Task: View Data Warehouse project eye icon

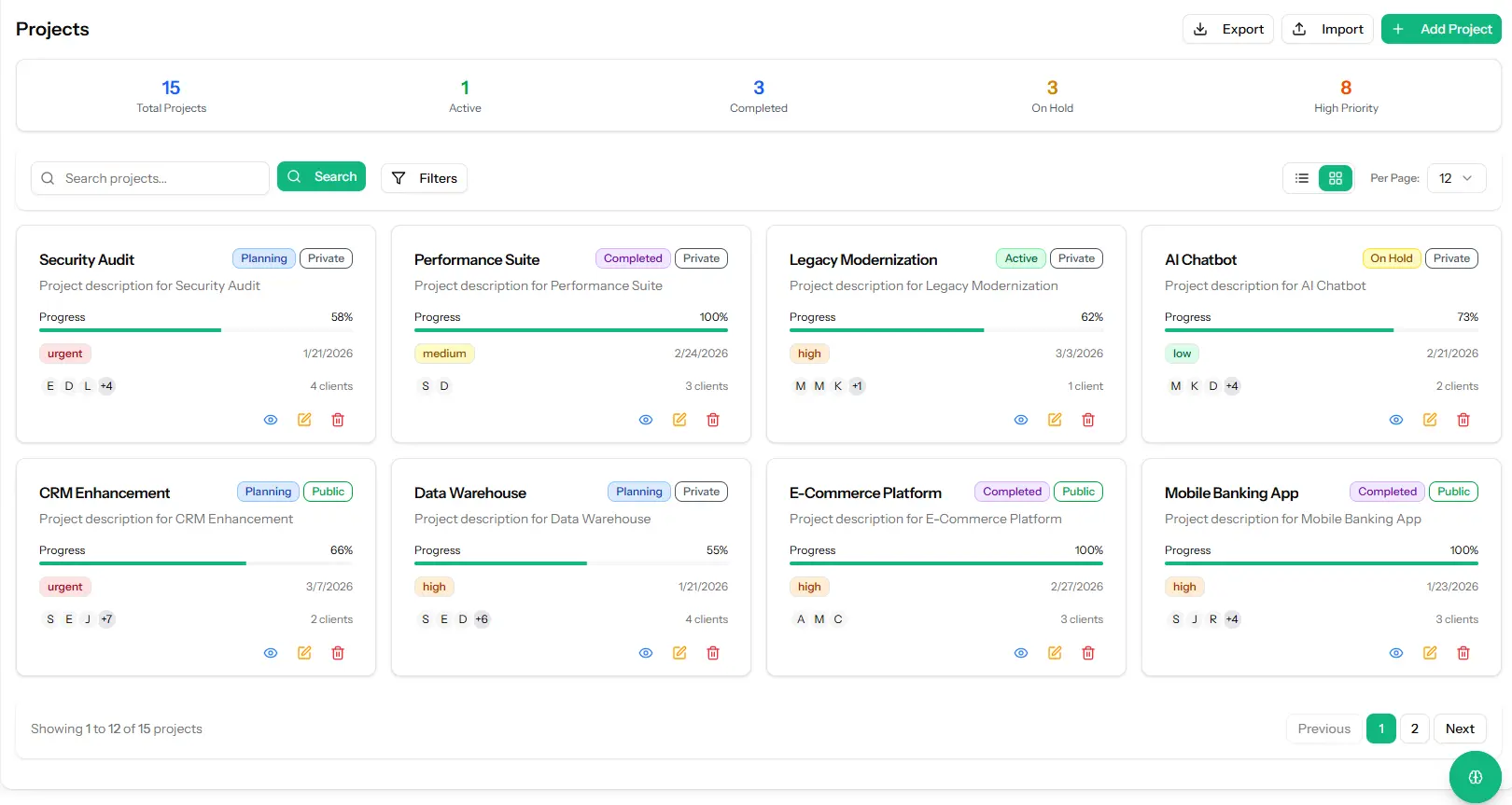Action: pyautogui.click(x=646, y=653)
